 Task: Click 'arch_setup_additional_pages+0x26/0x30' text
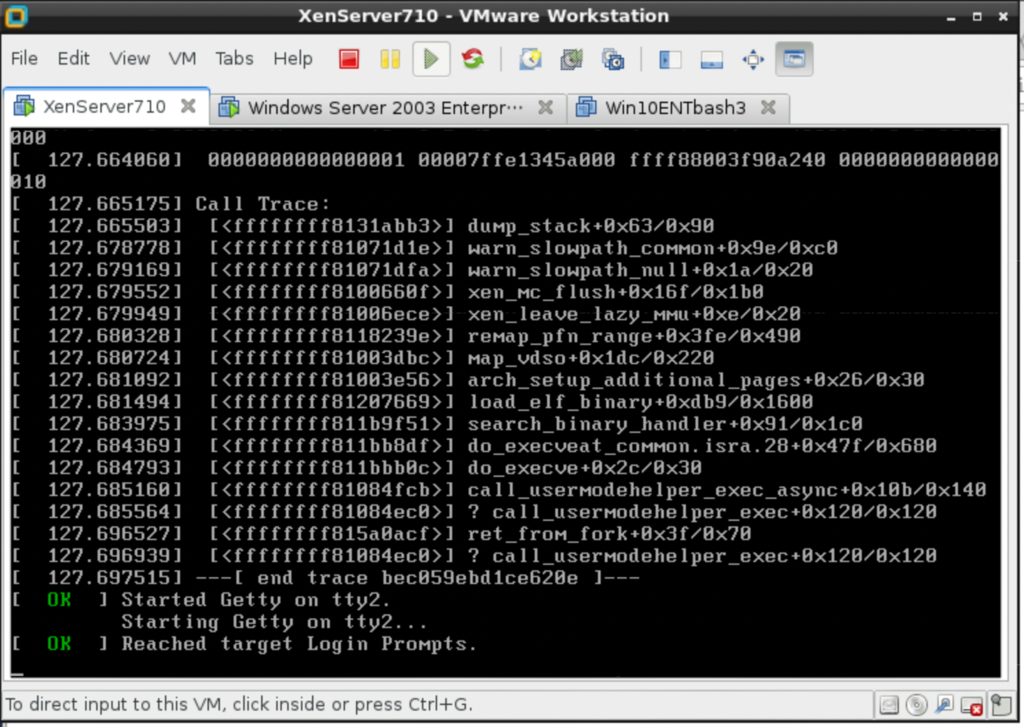pos(696,380)
